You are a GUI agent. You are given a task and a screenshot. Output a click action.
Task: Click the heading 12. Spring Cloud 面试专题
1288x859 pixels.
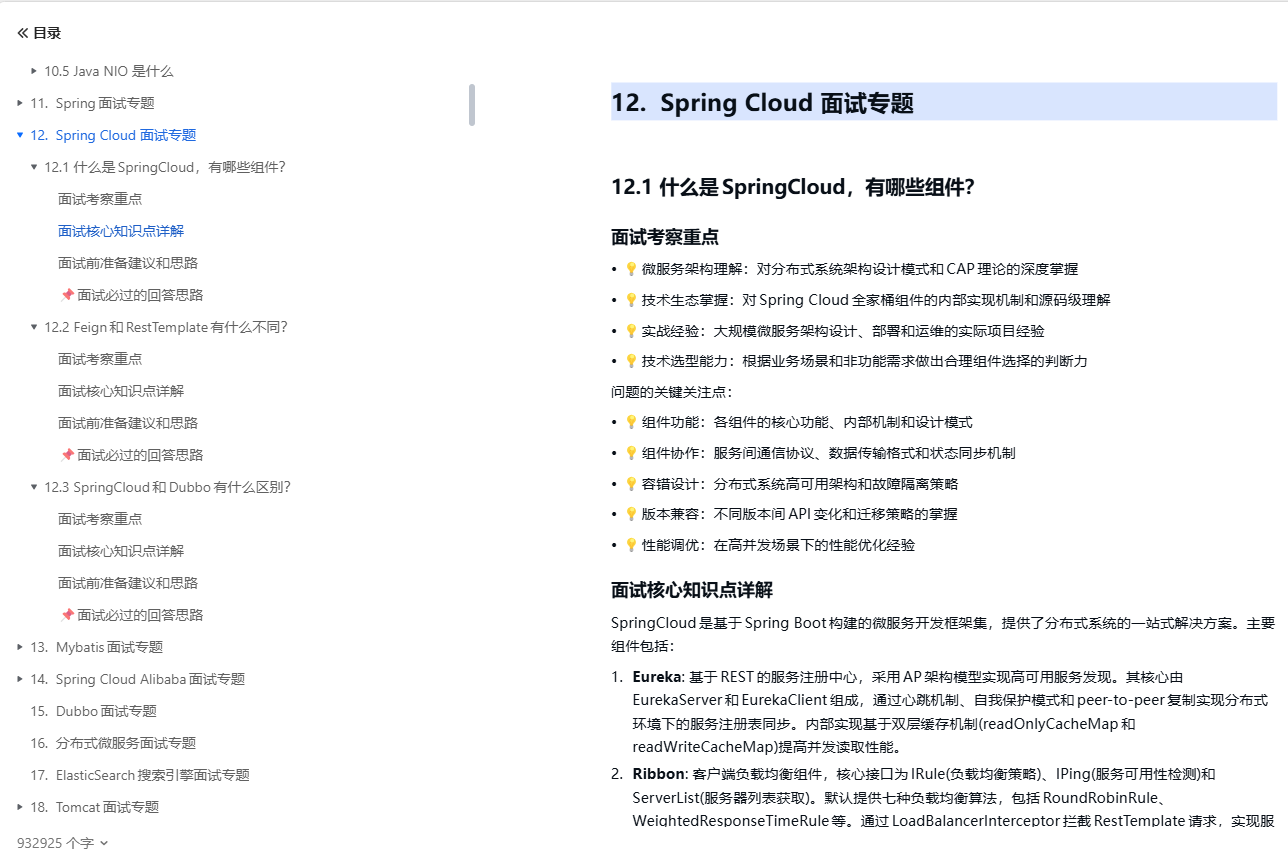[x=763, y=103]
